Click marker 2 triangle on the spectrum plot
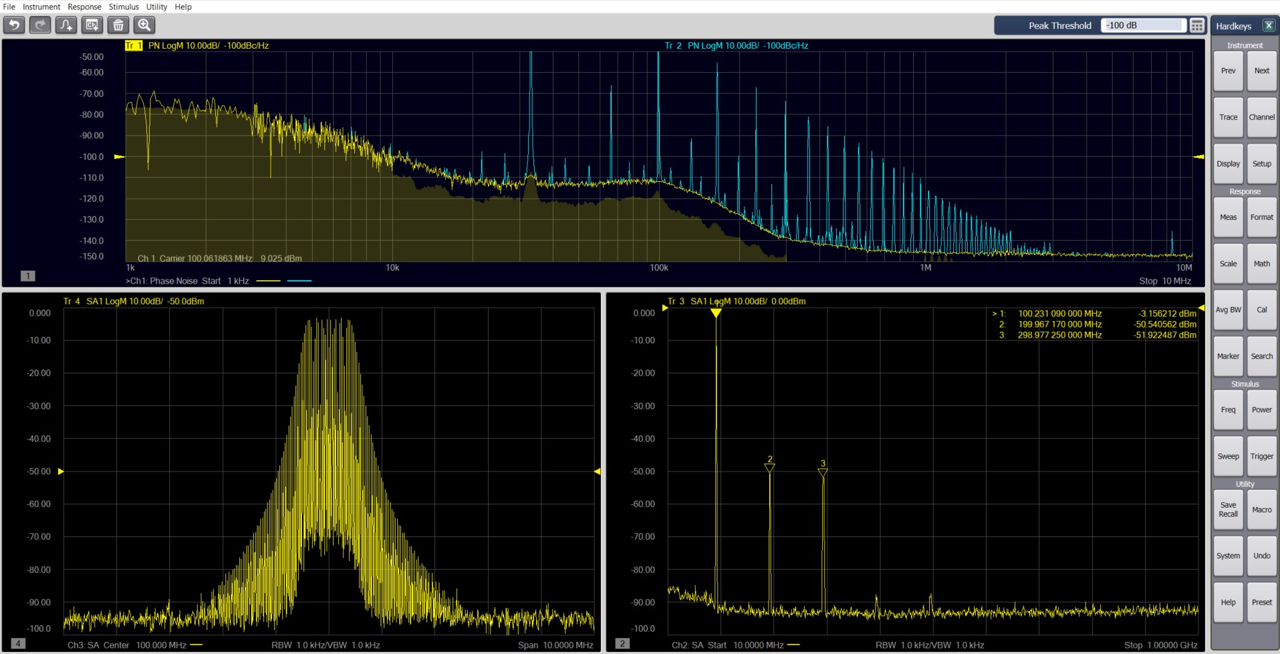 point(769,467)
